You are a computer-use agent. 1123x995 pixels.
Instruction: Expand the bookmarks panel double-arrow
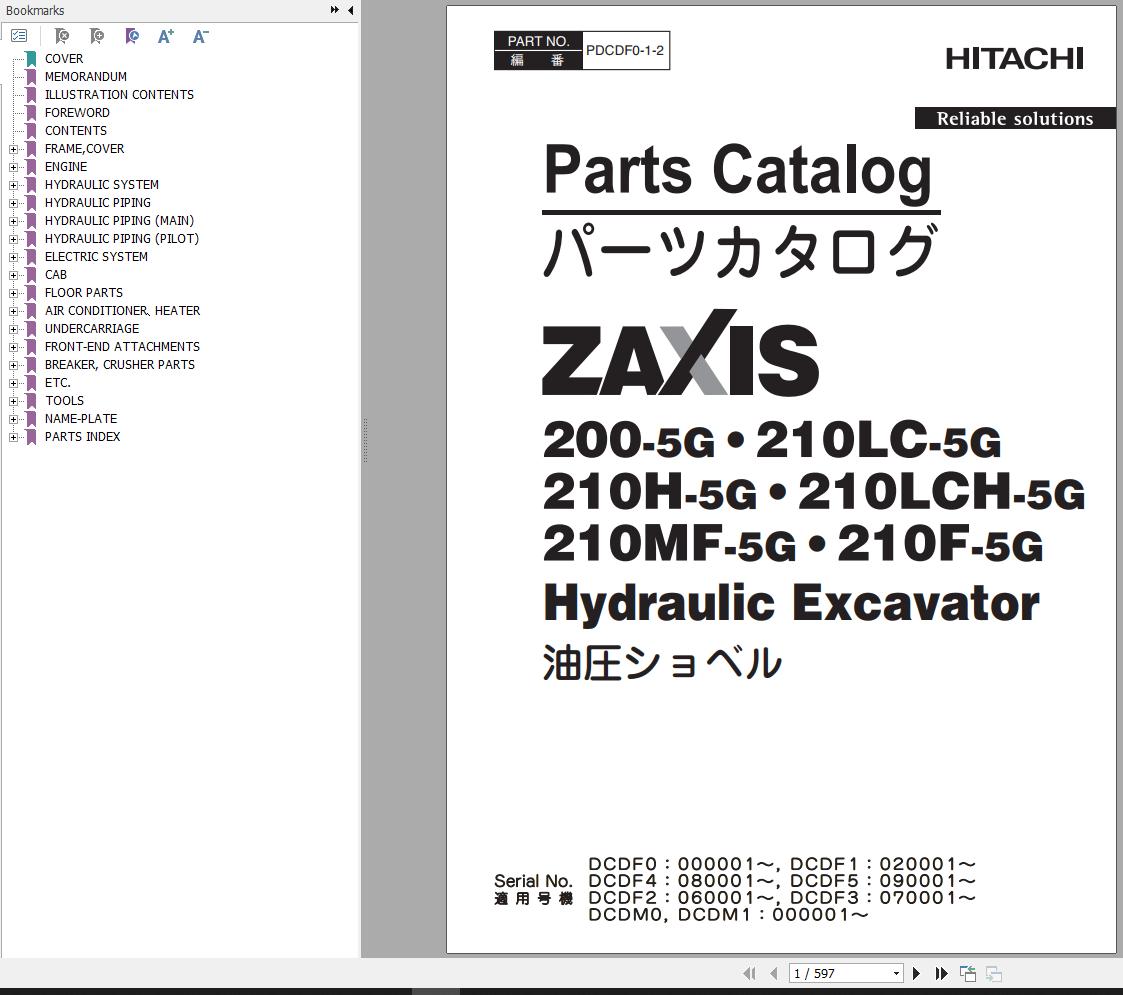coord(334,10)
